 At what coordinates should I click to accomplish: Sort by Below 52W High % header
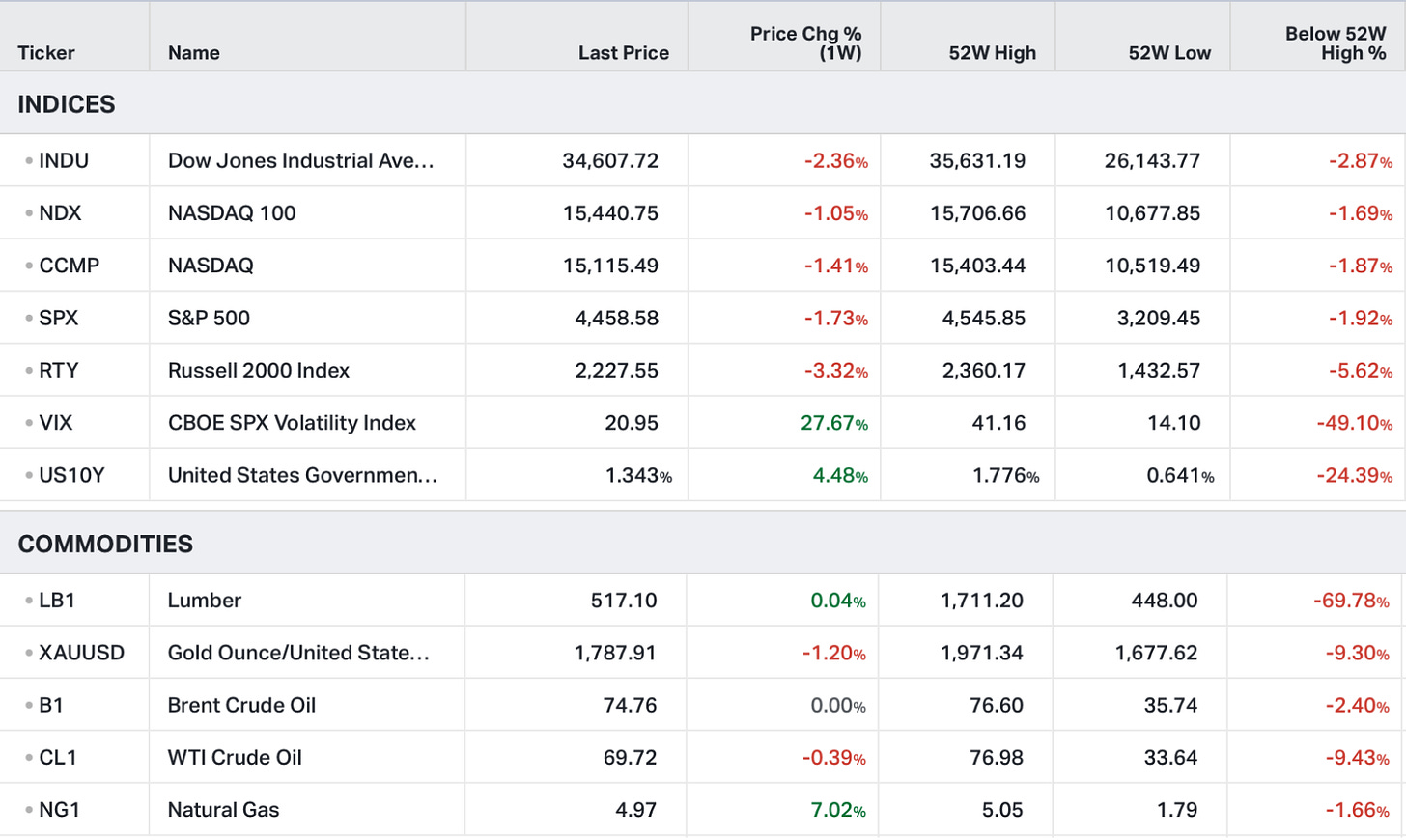point(1336,43)
